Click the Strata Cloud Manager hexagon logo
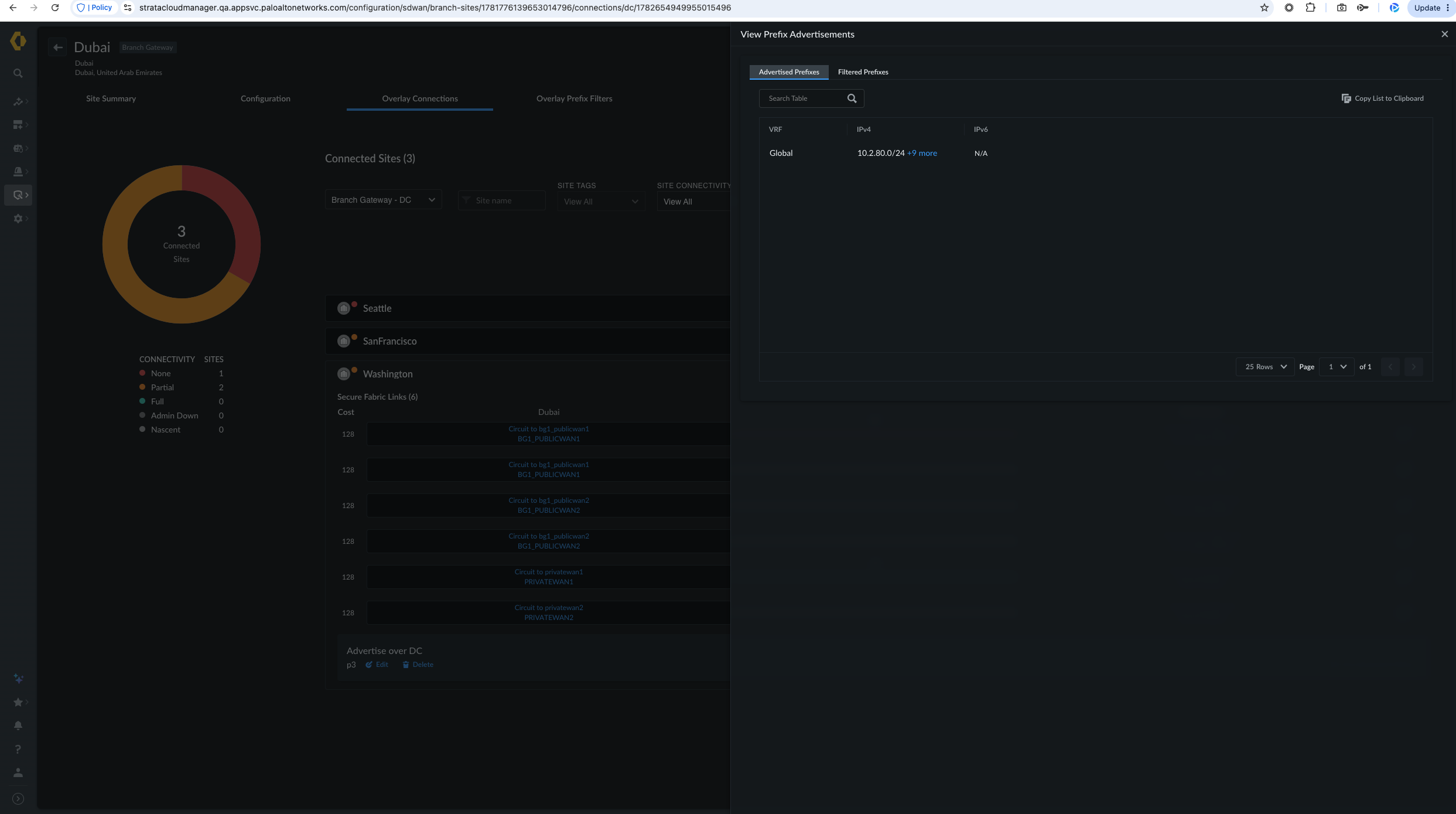The width and height of the screenshot is (1456, 814). click(x=18, y=41)
